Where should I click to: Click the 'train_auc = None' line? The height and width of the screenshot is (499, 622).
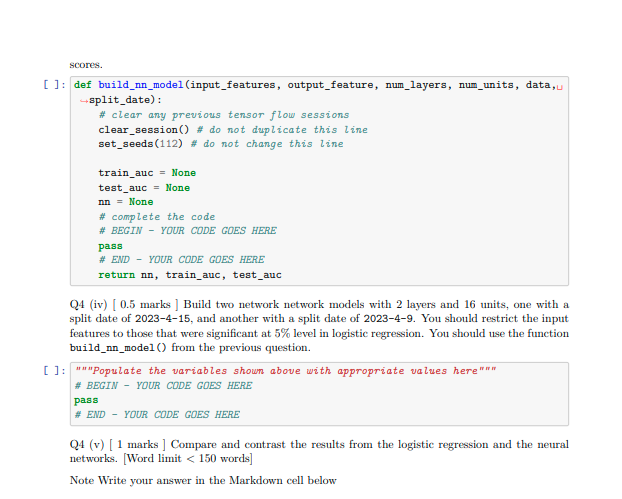tap(147, 173)
